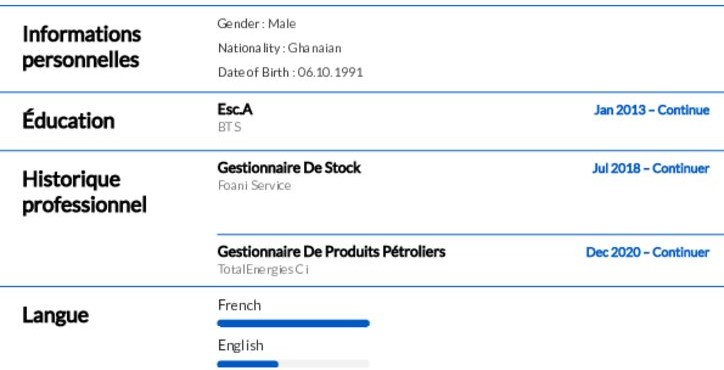The image size is (724, 370).
Task: Click the Date of Birth line
Action: [290, 73]
